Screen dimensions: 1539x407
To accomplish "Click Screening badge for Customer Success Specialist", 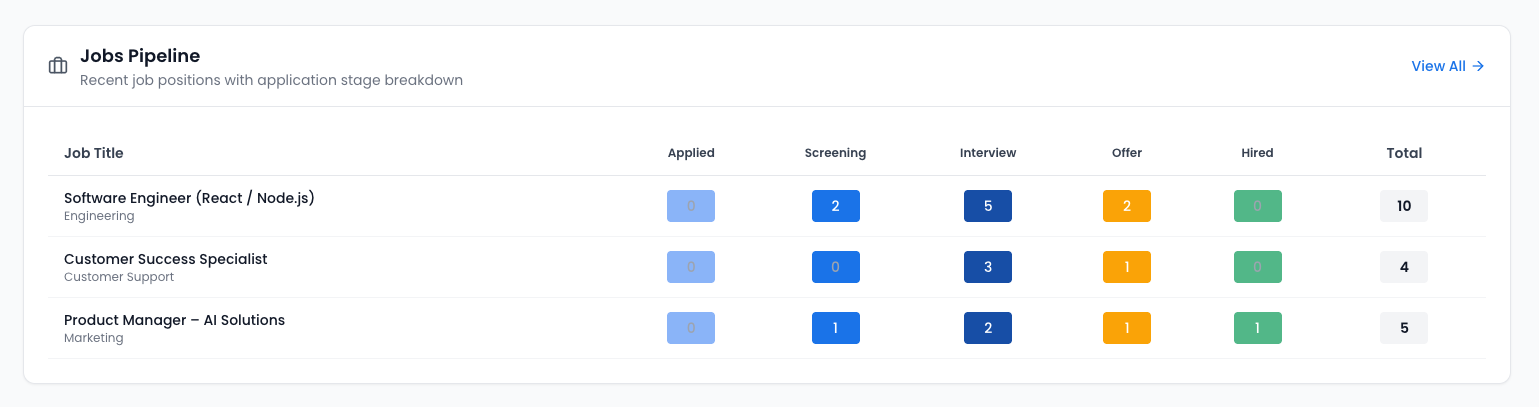I will (836, 267).
